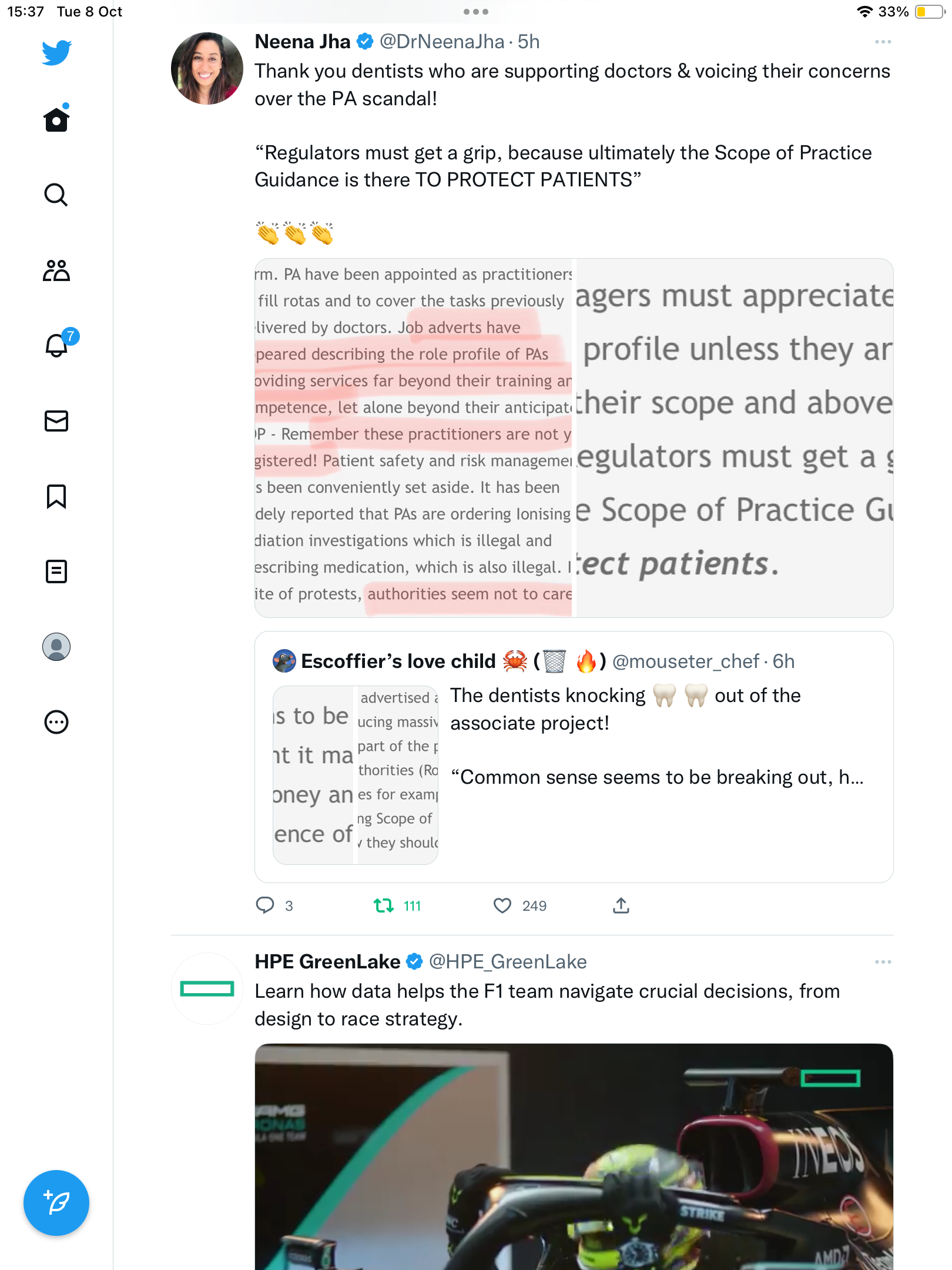Image resolution: width=952 pixels, height=1270 pixels.
Task: Open the Lists icon in sidebar
Action: tap(56, 571)
